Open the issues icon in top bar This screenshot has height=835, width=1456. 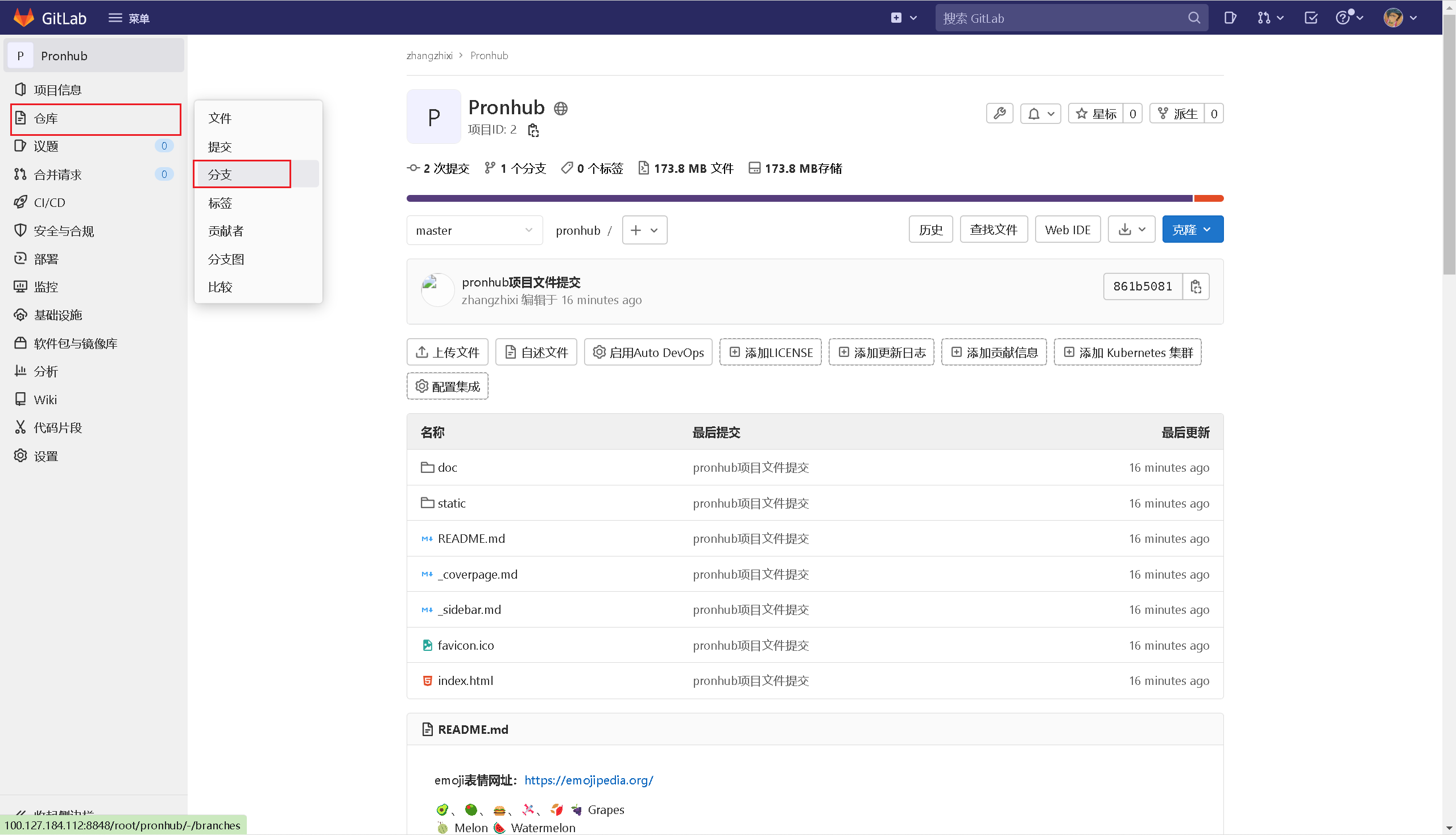tap(1230, 18)
